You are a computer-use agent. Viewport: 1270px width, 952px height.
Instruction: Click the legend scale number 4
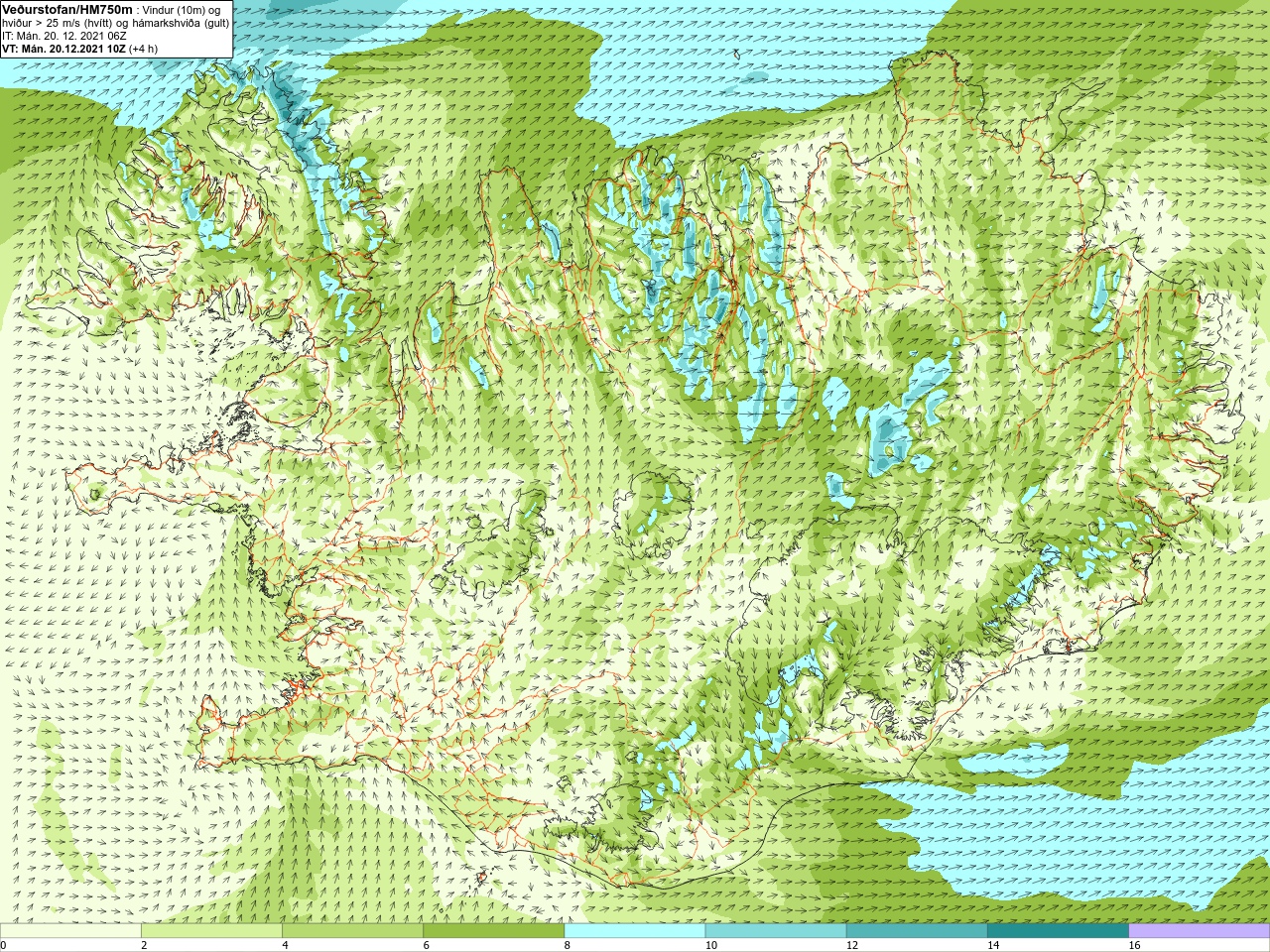285,945
